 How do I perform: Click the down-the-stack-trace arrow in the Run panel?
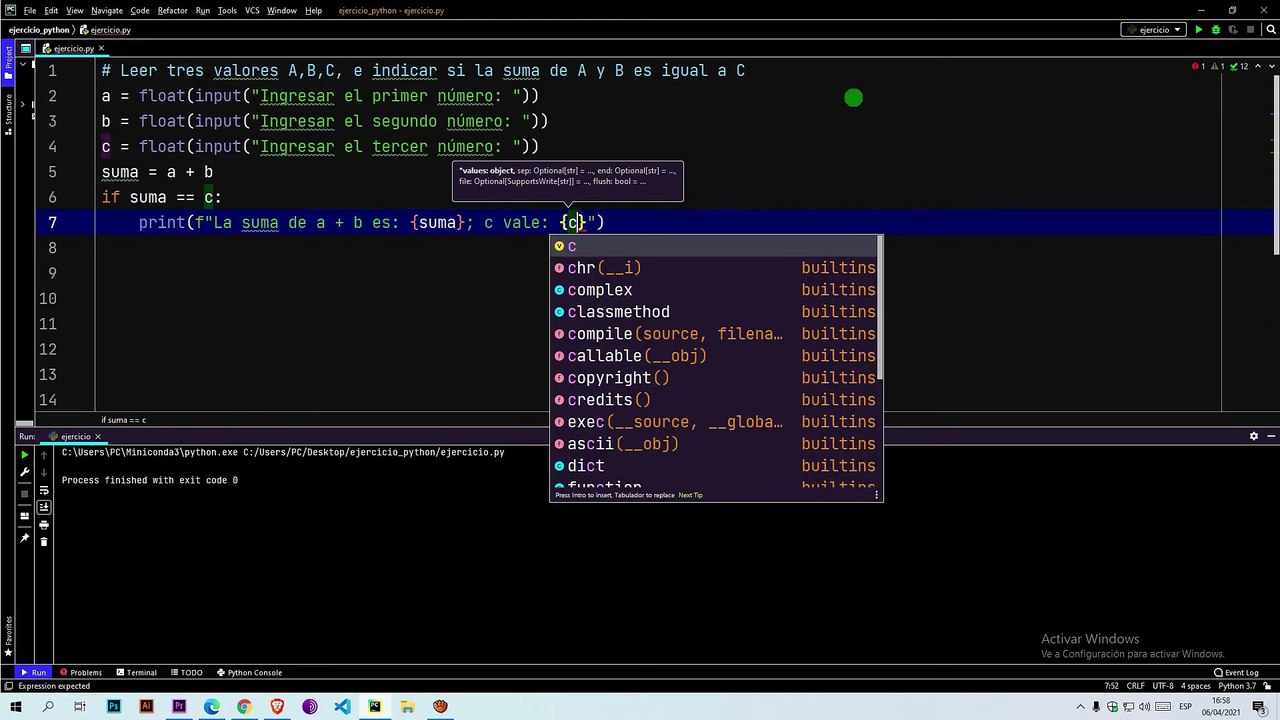point(44,472)
